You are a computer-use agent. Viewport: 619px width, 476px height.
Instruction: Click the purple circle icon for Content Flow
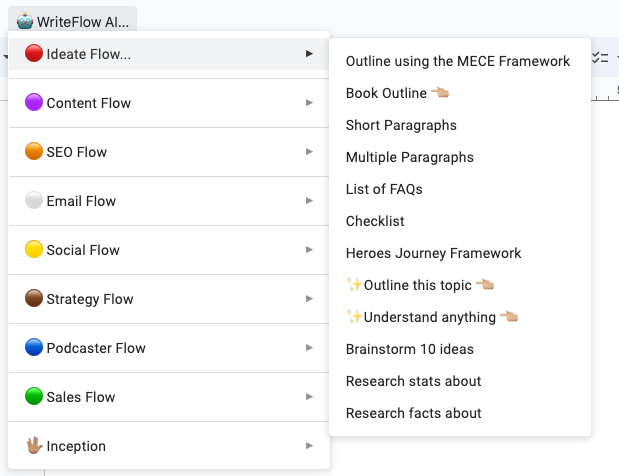coord(34,102)
